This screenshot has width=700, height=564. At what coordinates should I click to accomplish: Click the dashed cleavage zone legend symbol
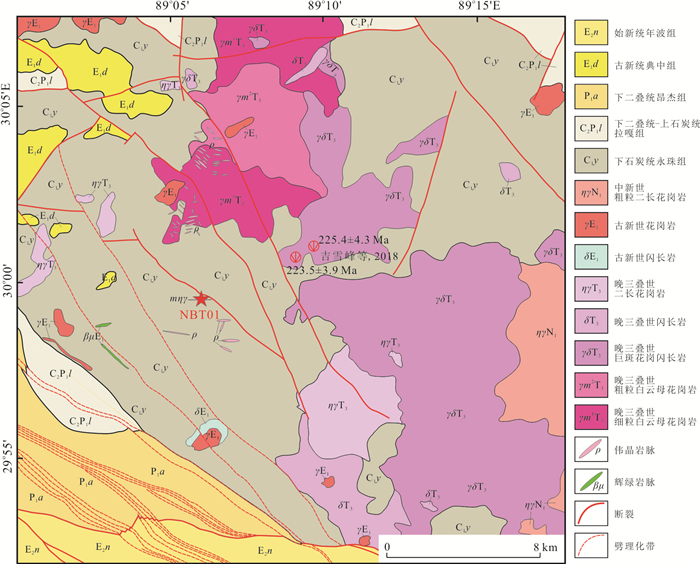[x=591, y=545]
